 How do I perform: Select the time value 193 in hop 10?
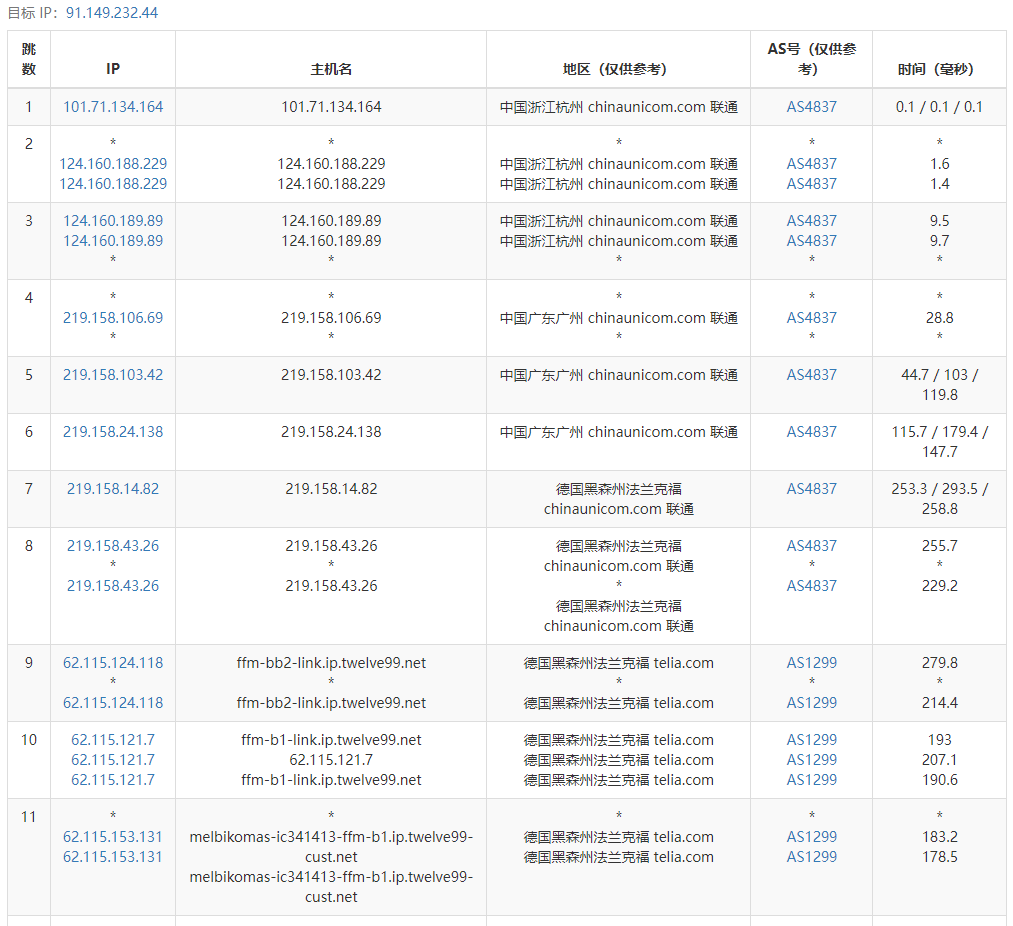click(939, 739)
